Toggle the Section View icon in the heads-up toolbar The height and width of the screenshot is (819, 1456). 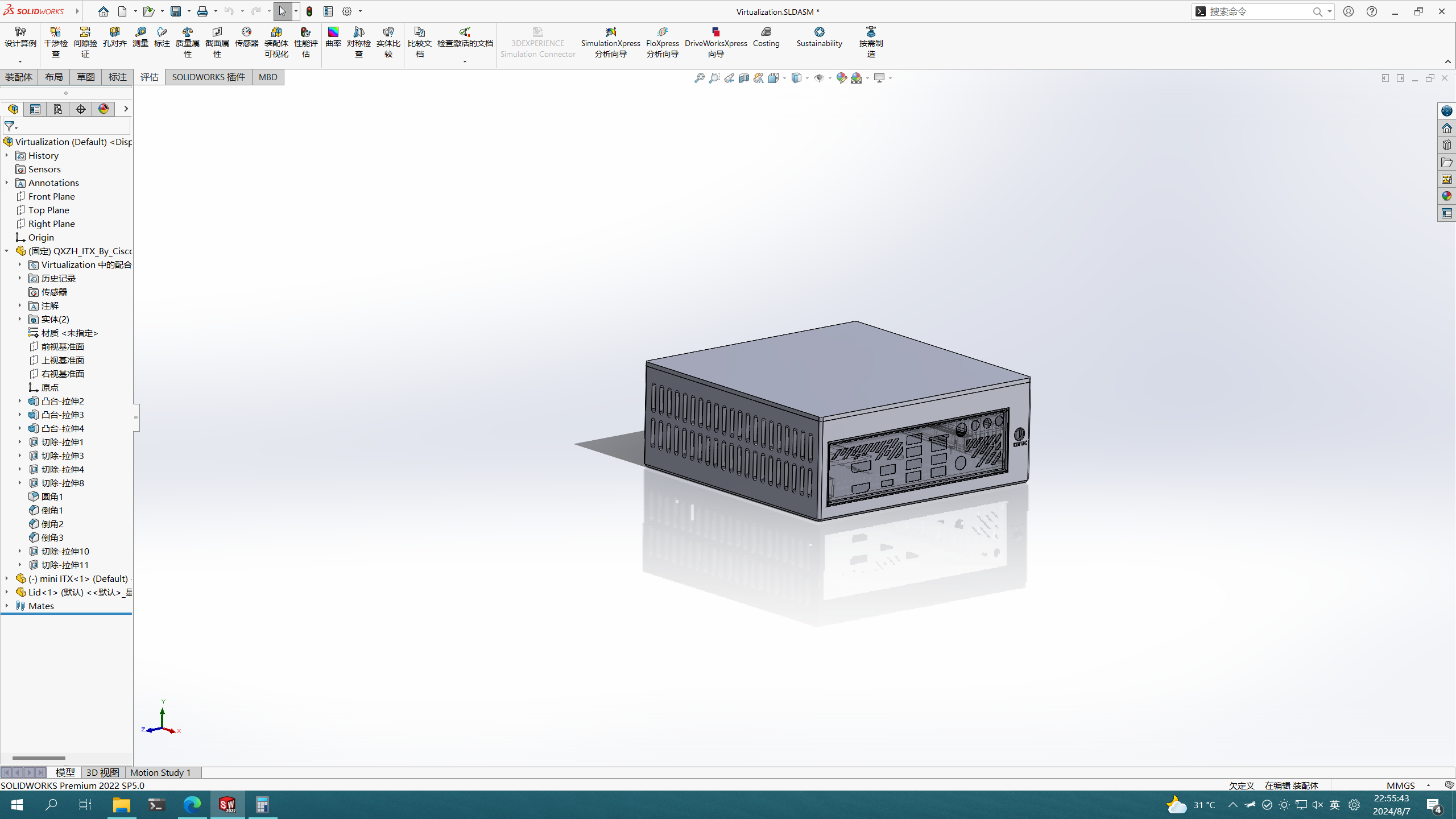pyautogui.click(x=744, y=78)
